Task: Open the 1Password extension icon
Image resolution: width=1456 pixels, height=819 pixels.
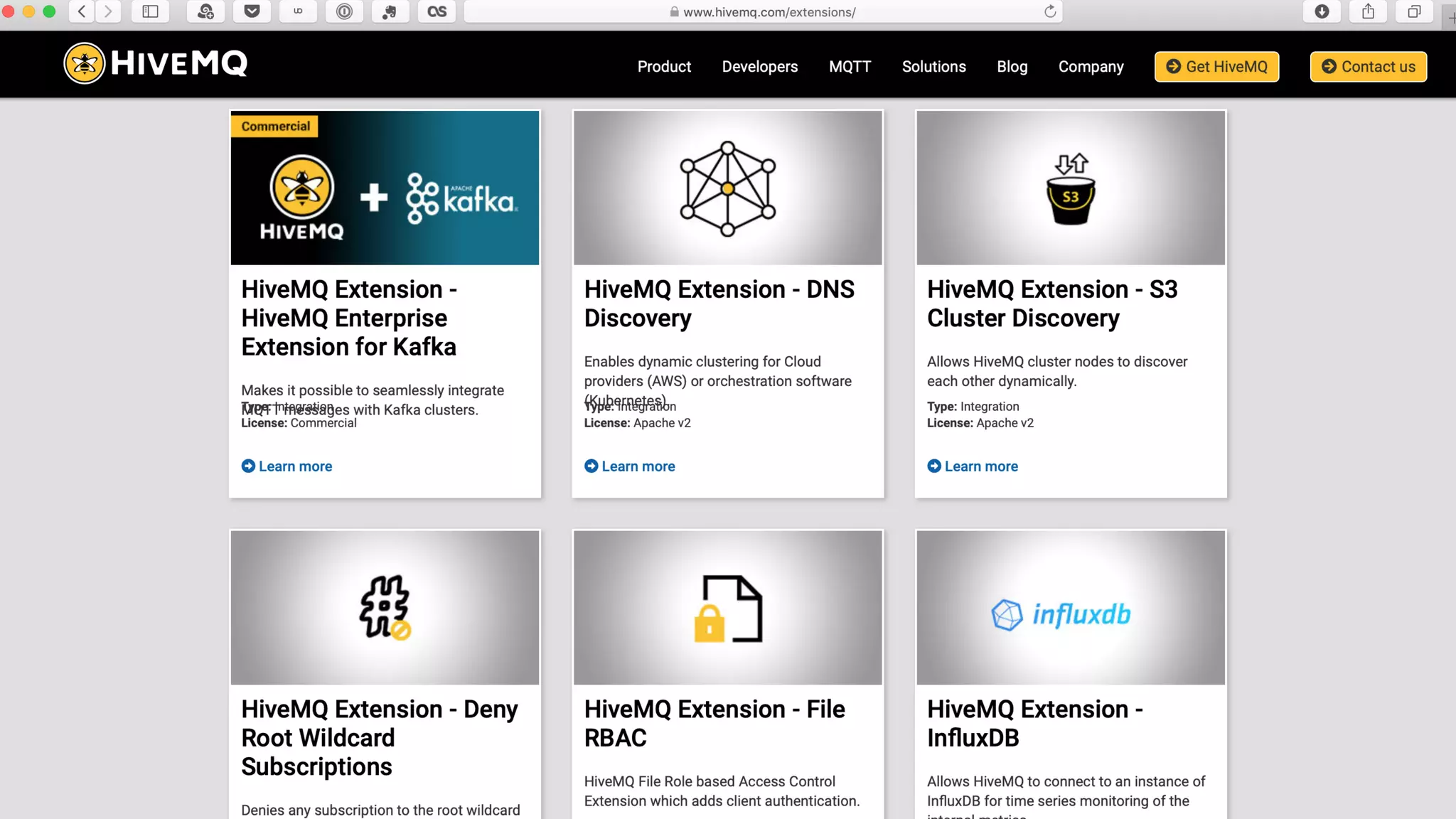Action: pos(344,11)
